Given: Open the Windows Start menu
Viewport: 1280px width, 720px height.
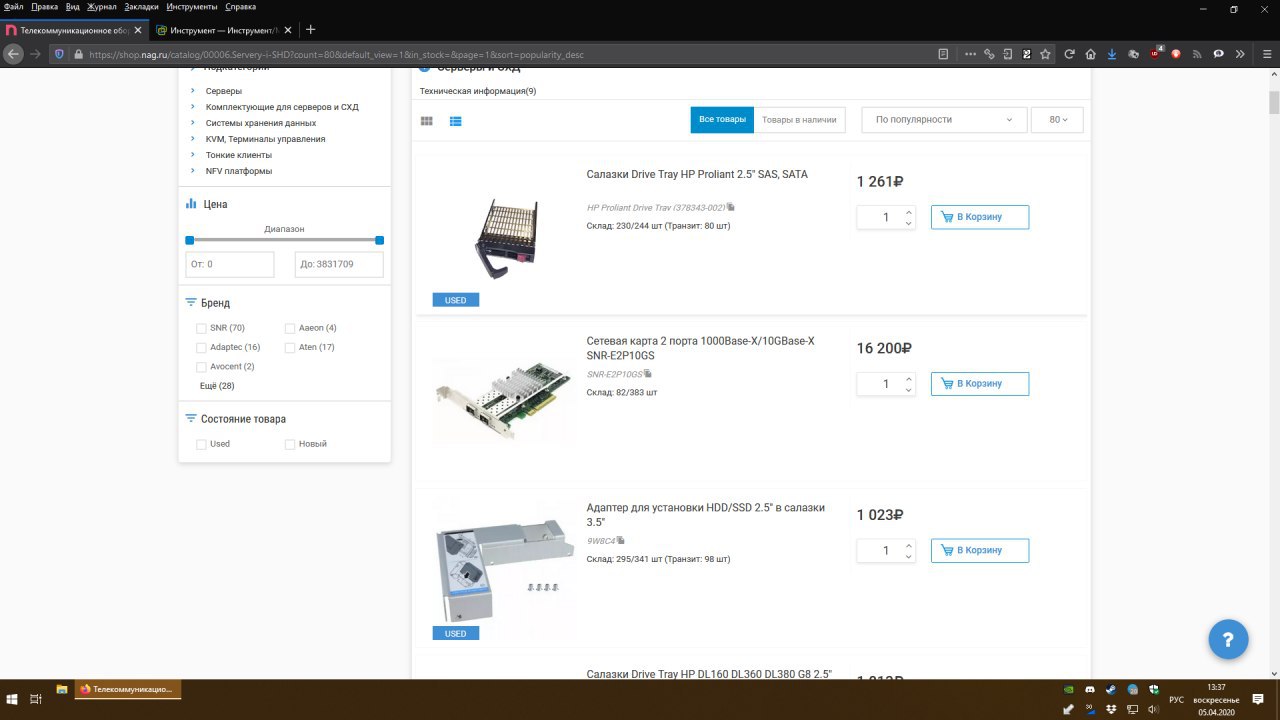Looking at the screenshot, I should click(x=12, y=699).
